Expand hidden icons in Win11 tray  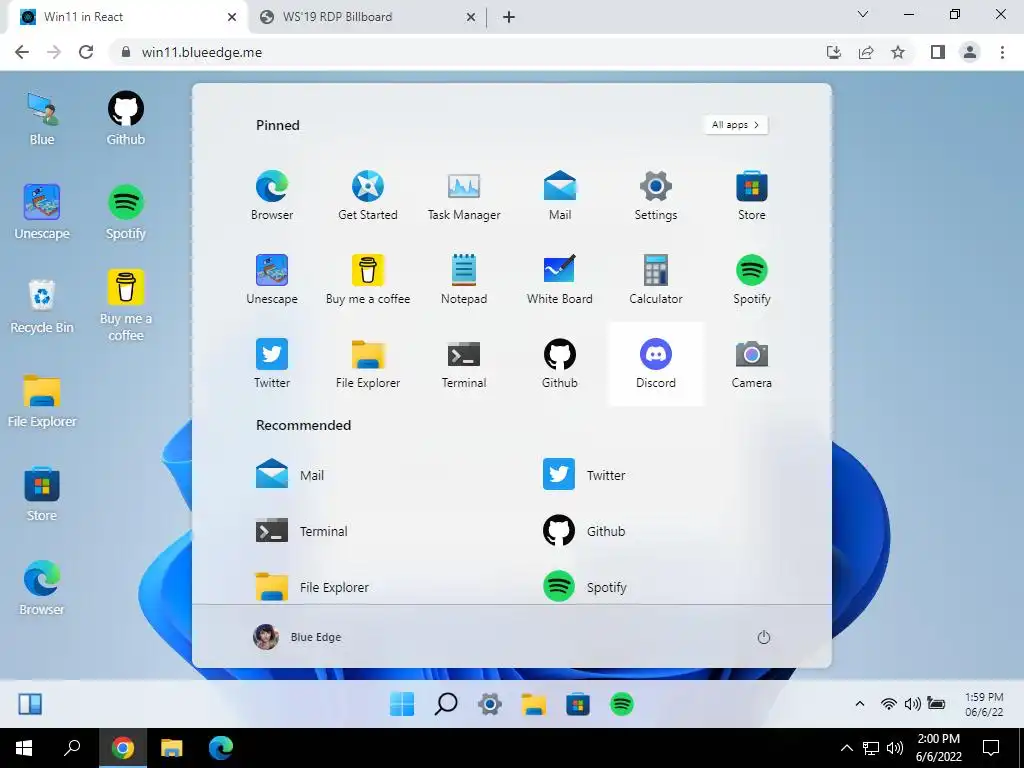click(x=859, y=704)
